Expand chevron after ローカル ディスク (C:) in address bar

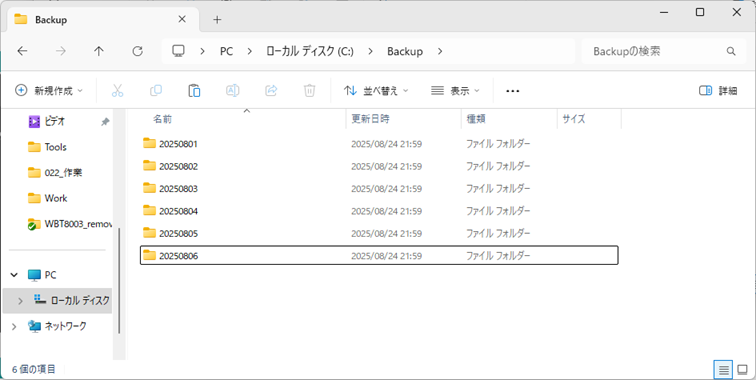pos(370,51)
